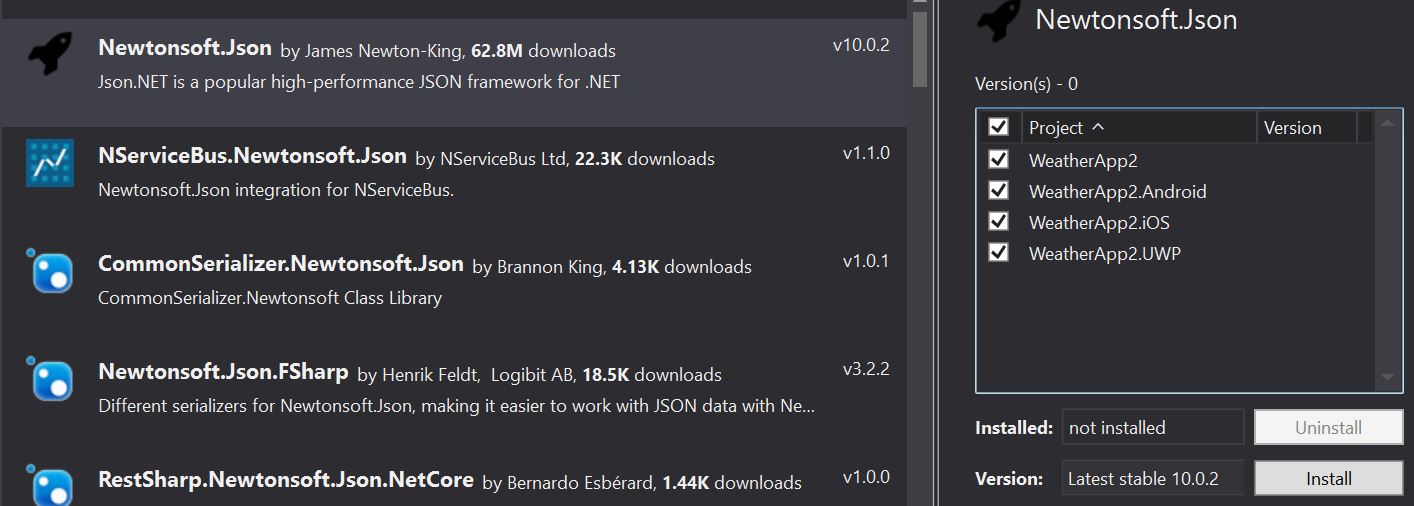The image size is (1414, 506).
Task: Click the Installed field showing not installed
Action: click(x=1153, y=427)
